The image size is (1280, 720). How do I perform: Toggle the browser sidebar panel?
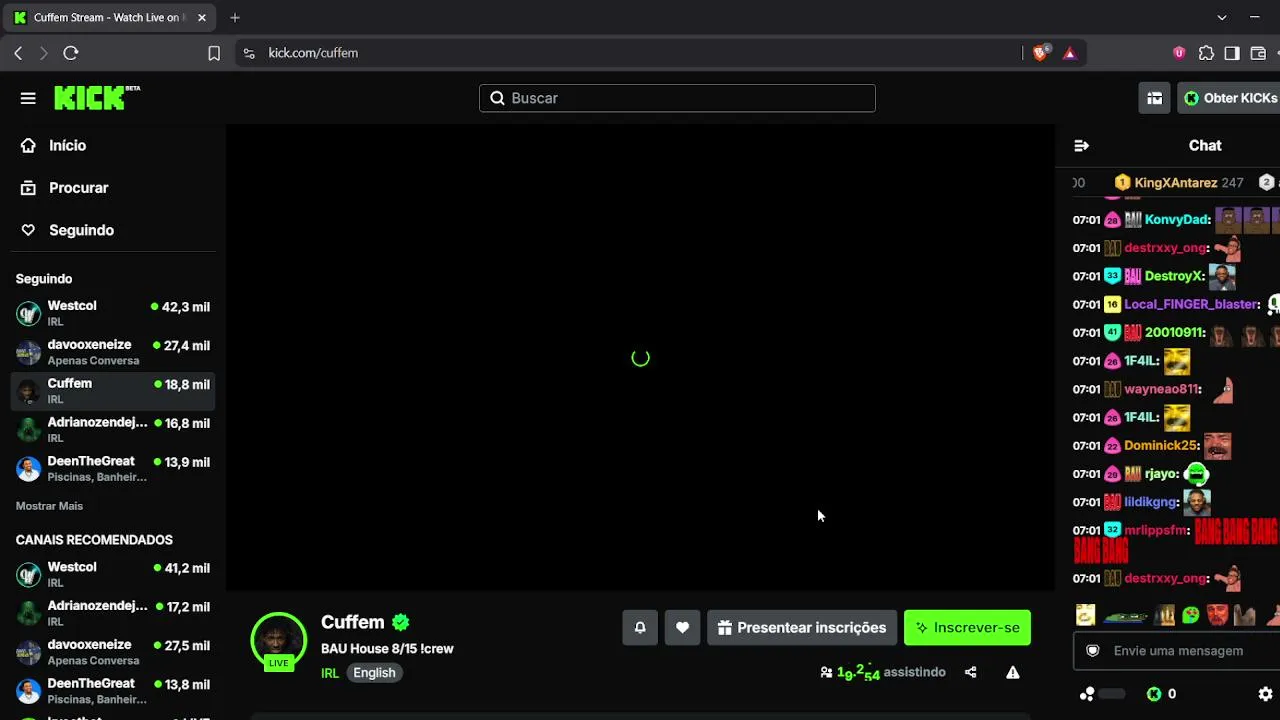(1232, 53)
